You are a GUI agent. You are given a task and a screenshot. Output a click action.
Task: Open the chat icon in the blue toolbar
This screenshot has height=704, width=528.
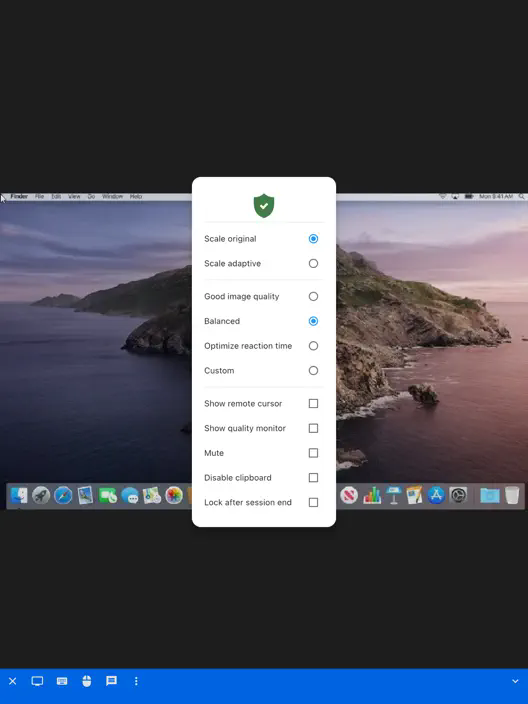pos(111,681)
